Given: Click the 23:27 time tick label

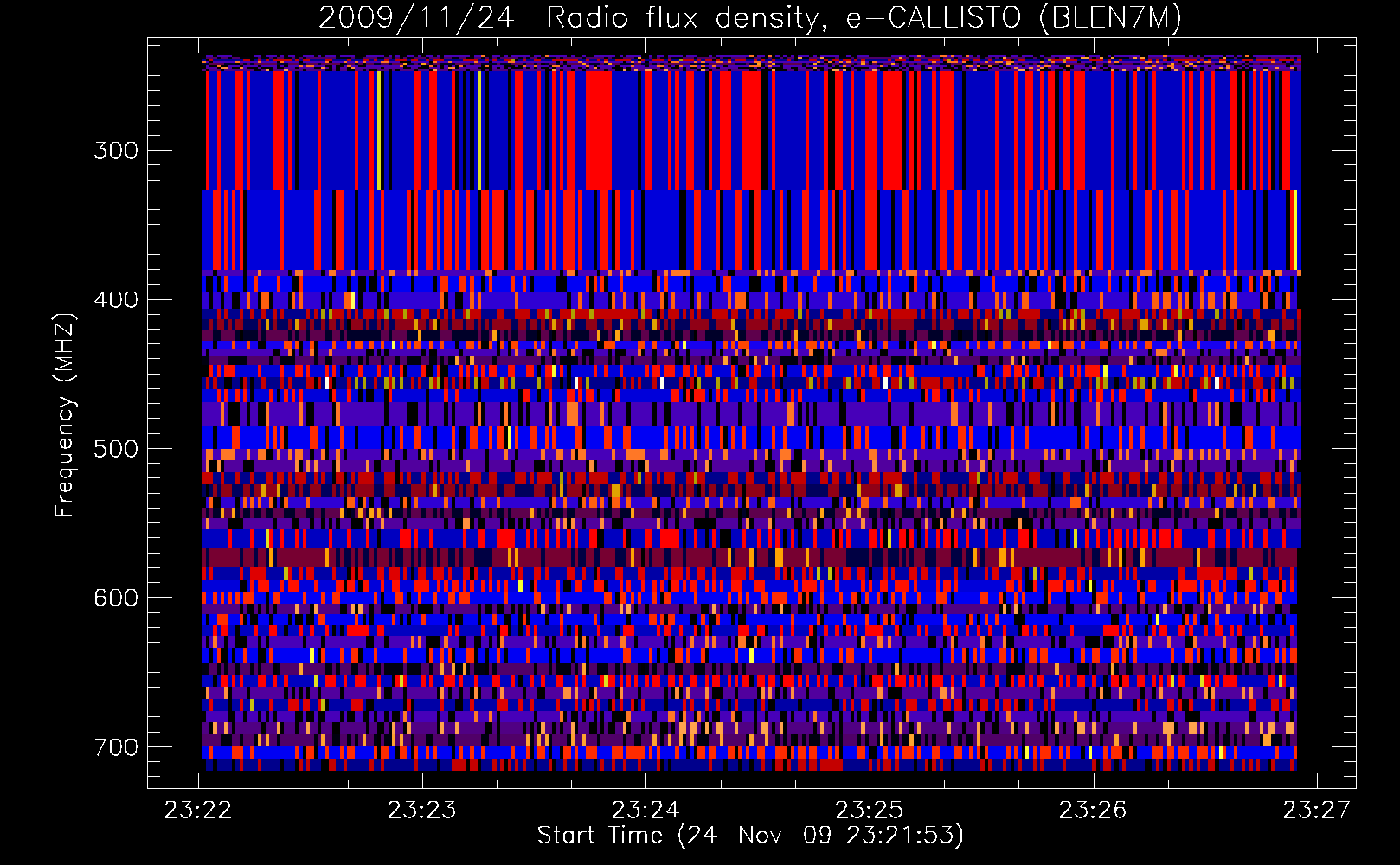Looking at the screenshot, I should (1316, 811).
